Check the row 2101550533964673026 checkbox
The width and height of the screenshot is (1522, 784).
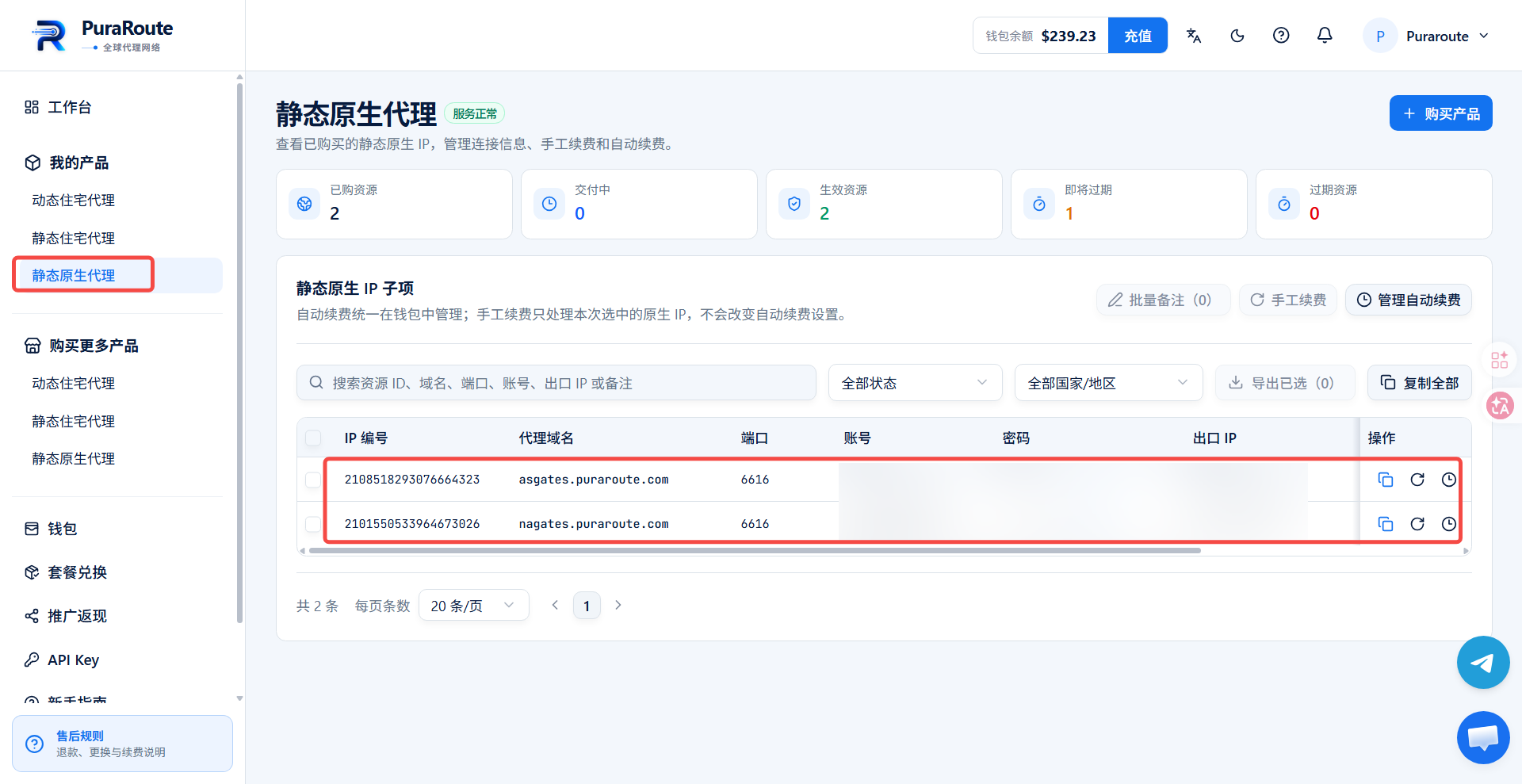313,524
